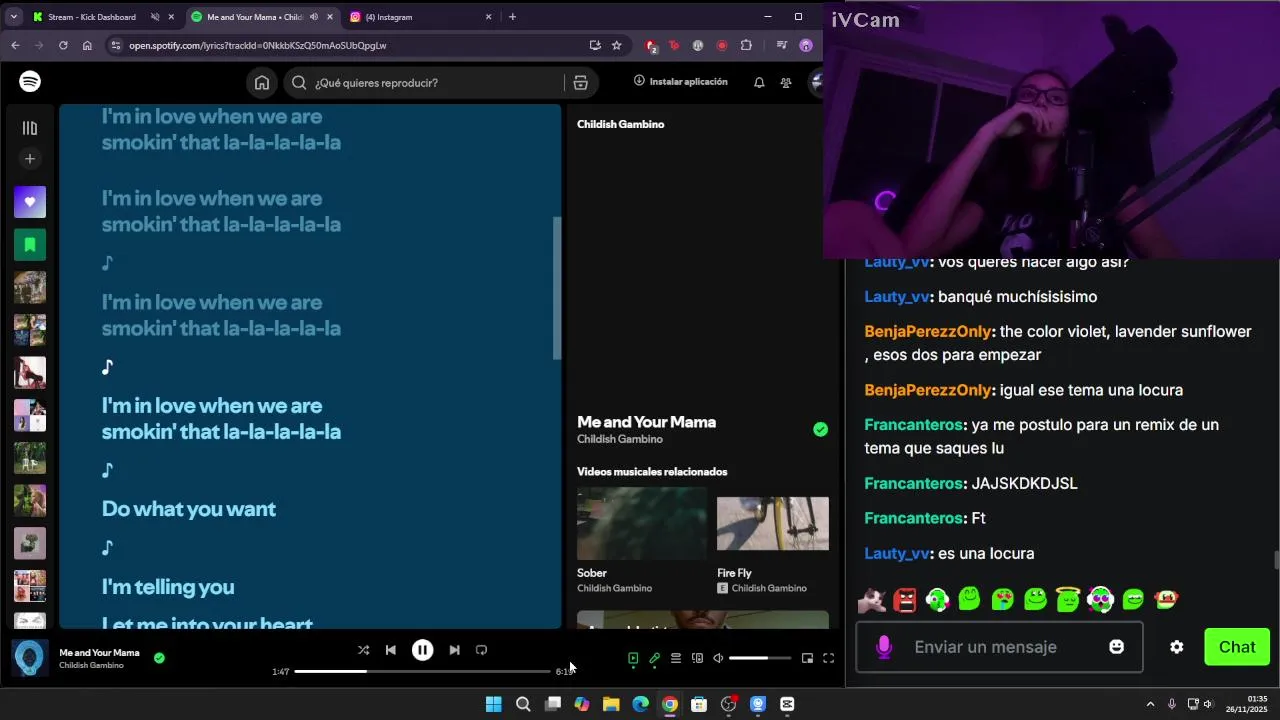The width and height of the screenshot is (1280, 720).
Task: Open Spotify notifications bell
Action: 759,82
